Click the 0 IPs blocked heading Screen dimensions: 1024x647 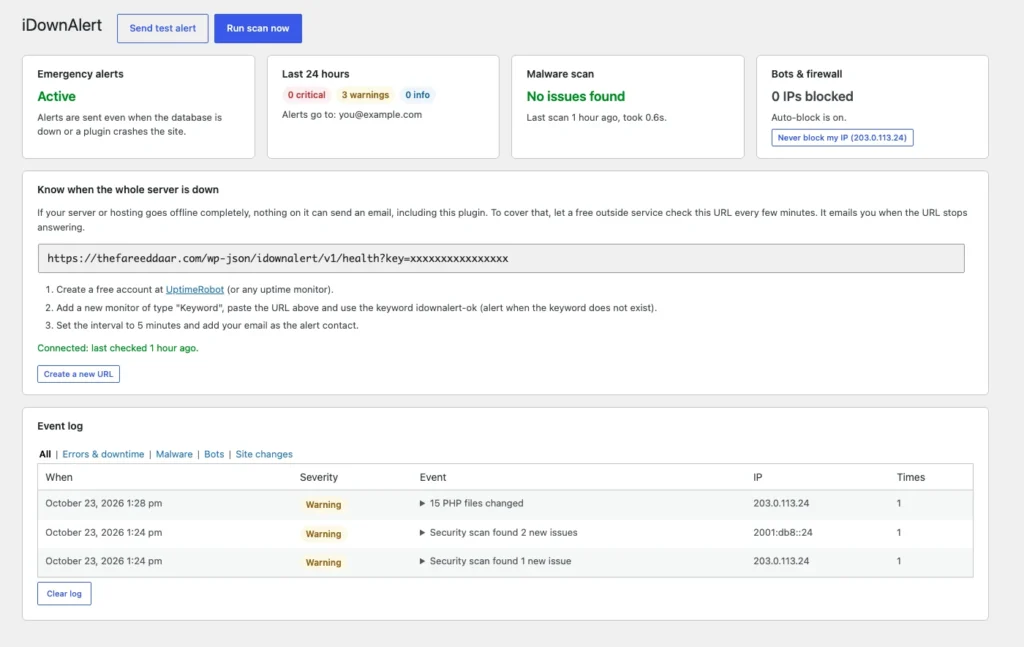coord(812,97)
